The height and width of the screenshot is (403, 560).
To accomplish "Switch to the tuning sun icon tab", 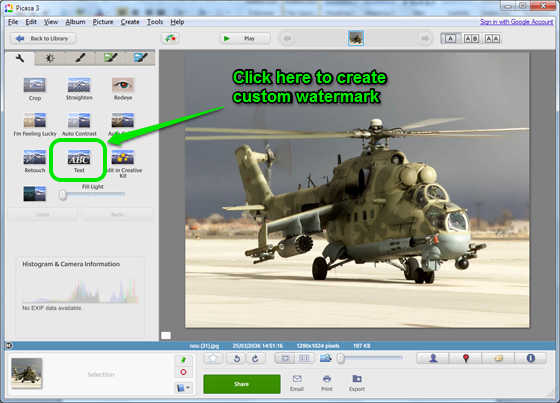I will click(50, 58).
